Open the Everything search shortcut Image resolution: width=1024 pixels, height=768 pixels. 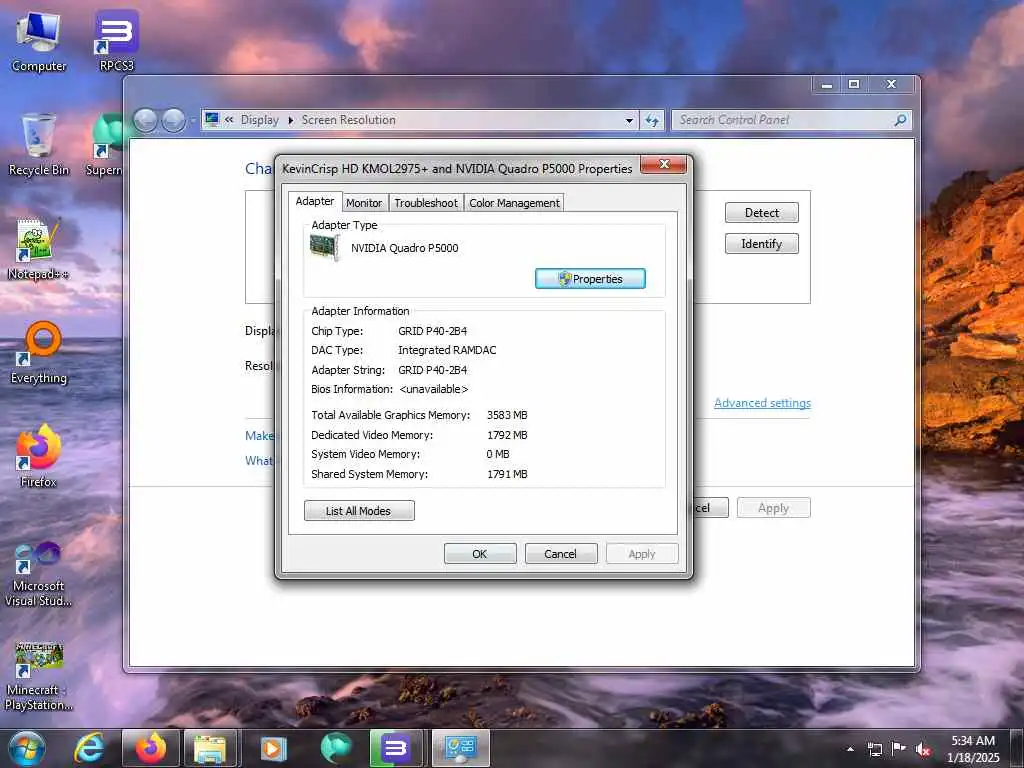click(x=39, y=353)
